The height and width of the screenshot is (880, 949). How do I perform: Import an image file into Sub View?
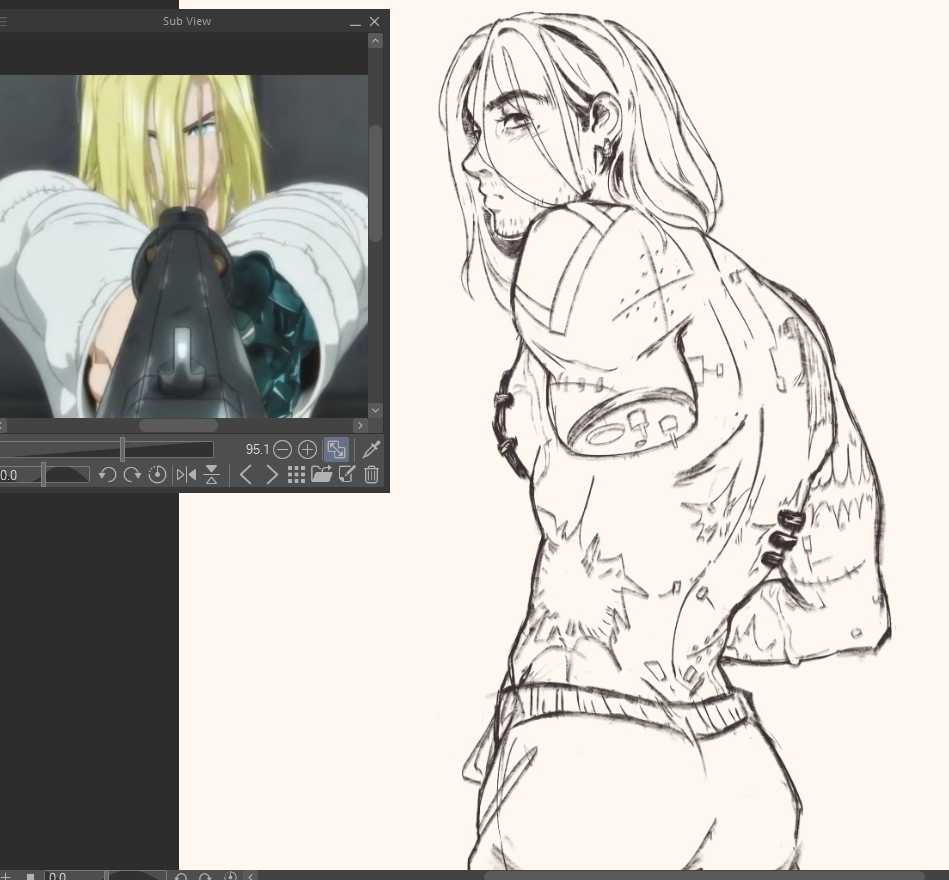[321, 475]
